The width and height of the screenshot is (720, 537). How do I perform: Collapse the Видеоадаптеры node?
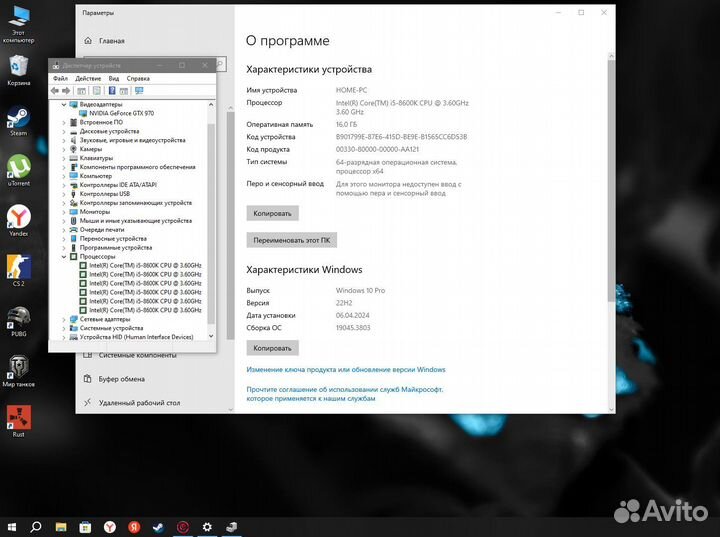64,105
